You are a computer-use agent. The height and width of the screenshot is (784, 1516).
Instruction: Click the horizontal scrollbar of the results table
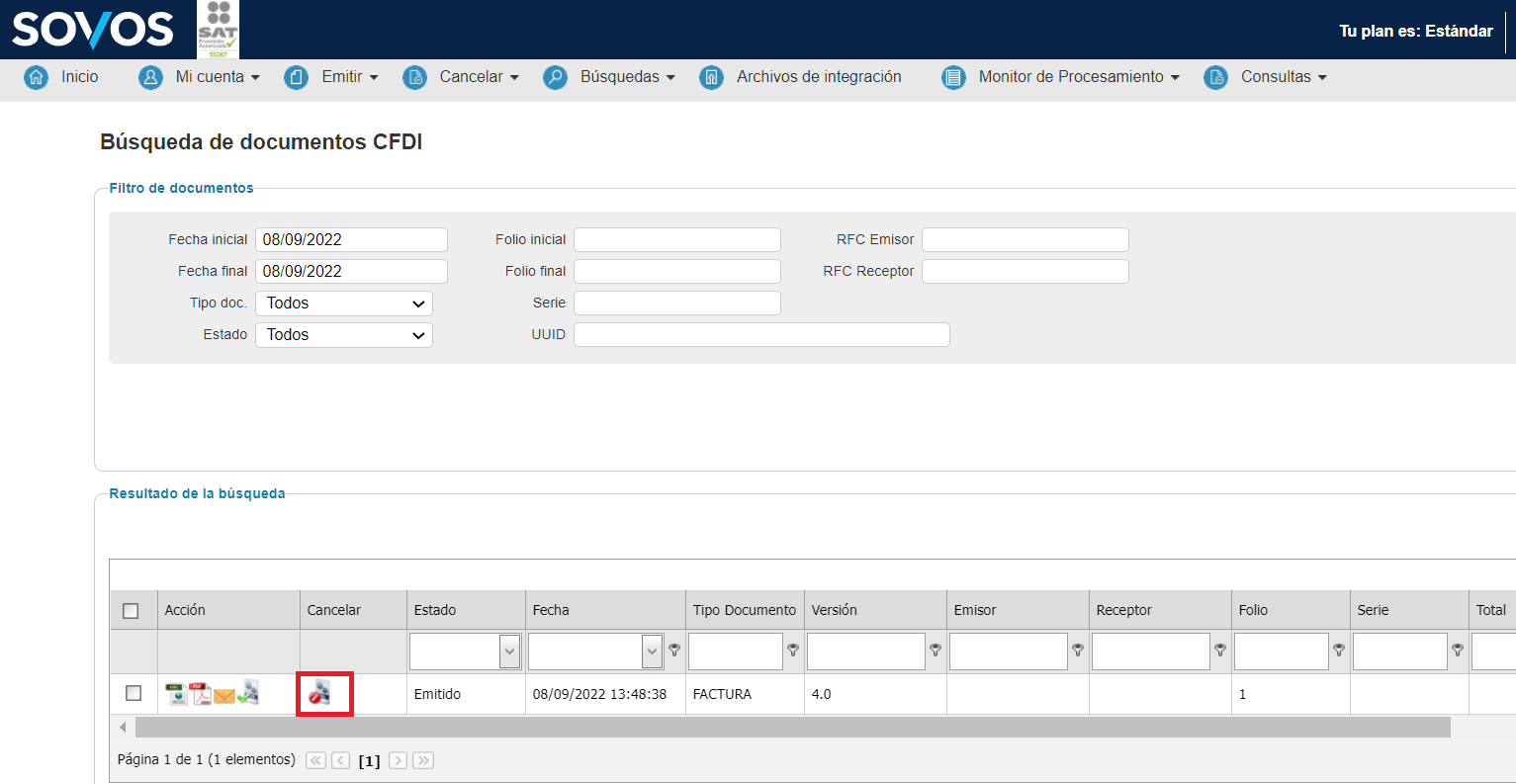pos(793,728)
